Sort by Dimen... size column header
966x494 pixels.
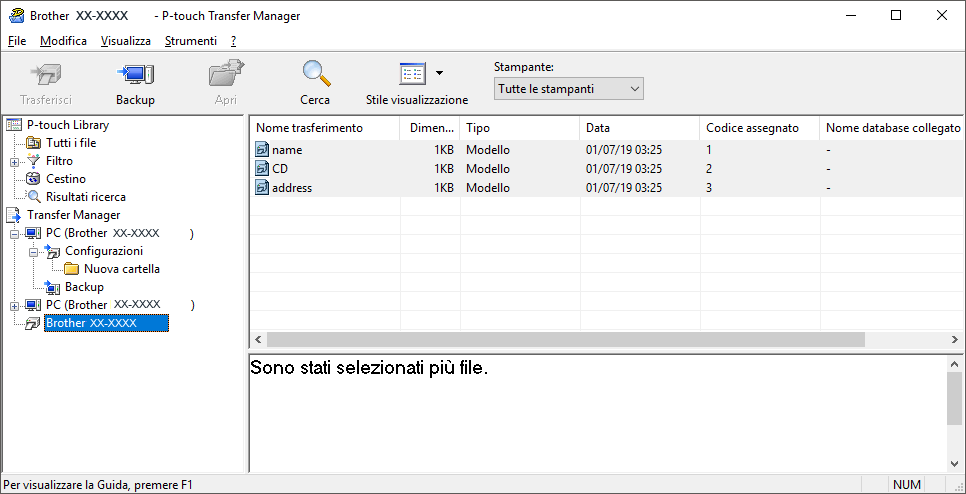click(430, 128)
